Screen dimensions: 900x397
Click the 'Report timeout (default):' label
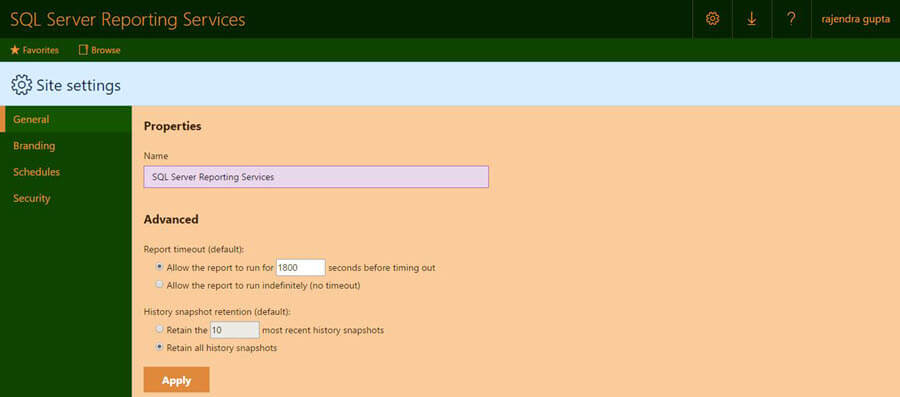pos(194,250)
